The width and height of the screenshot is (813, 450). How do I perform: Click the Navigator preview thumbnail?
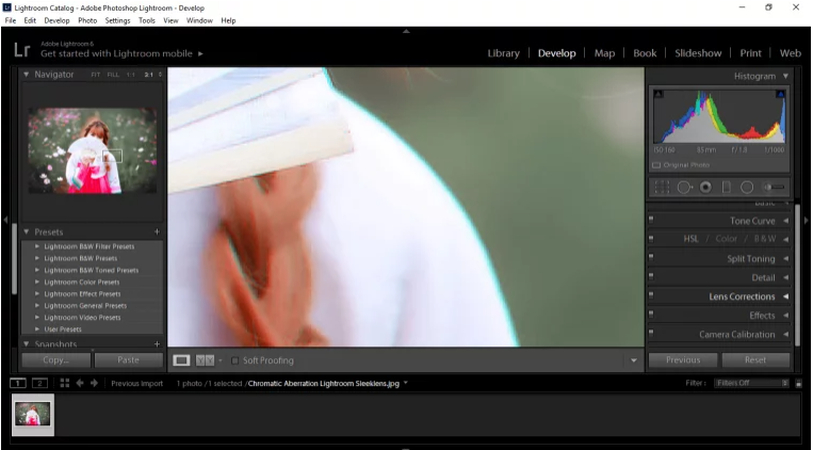click(x=92, y=150)
